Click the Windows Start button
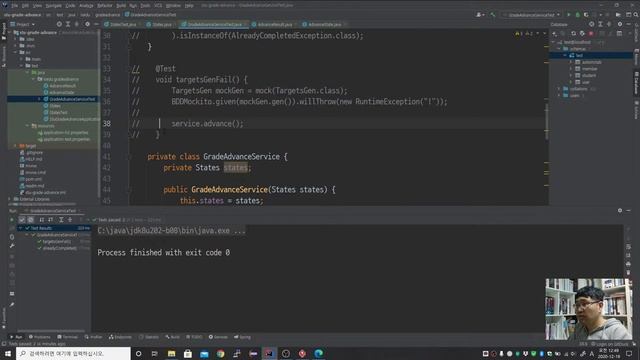 point(8,353)
